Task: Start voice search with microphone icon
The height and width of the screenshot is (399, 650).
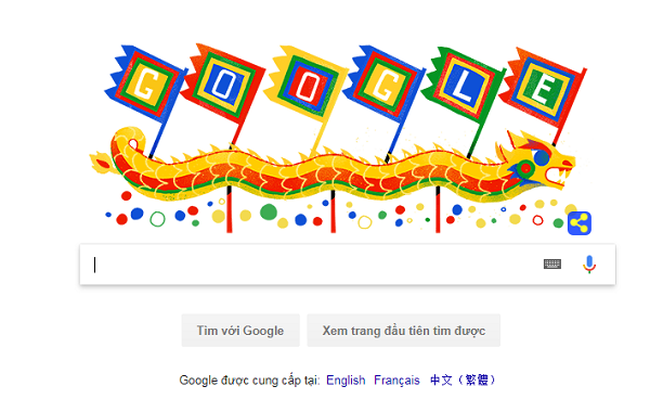Action: coord(589,264)
